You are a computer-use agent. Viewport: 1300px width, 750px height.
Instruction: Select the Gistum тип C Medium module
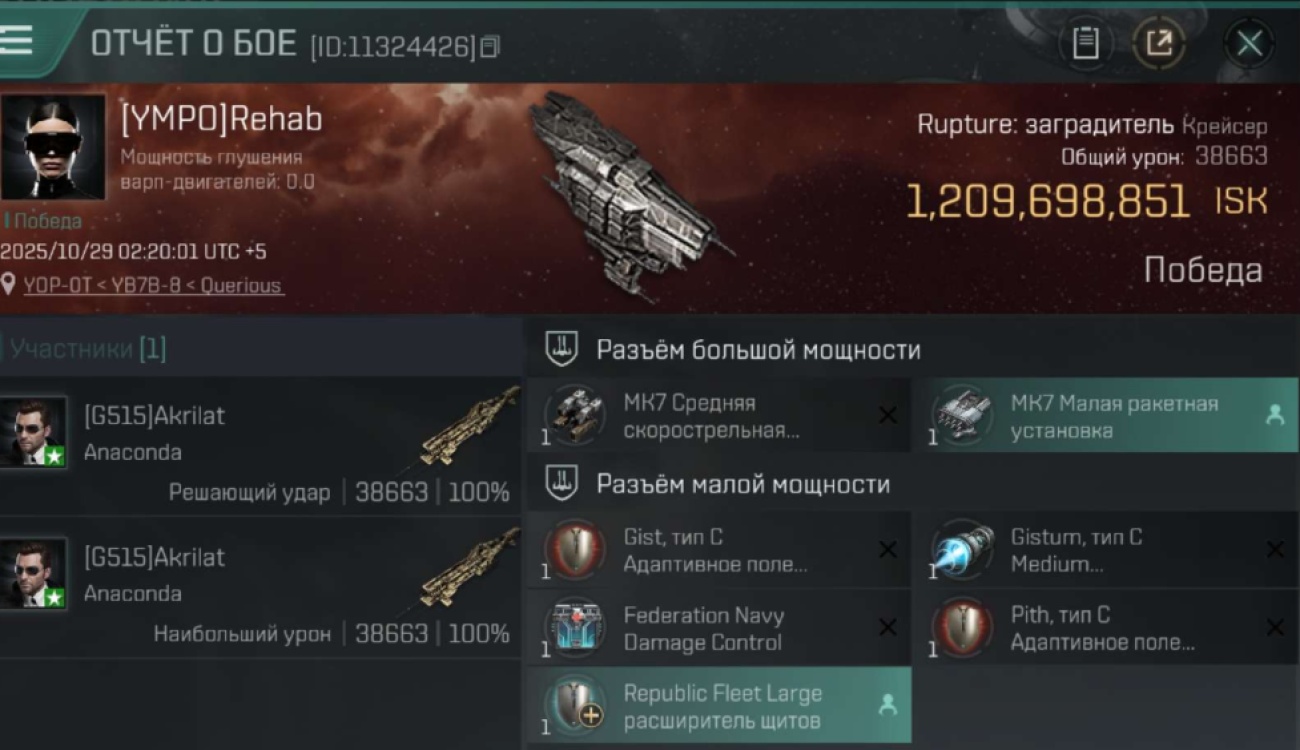pyautogui.click(x=1106, y=549)
